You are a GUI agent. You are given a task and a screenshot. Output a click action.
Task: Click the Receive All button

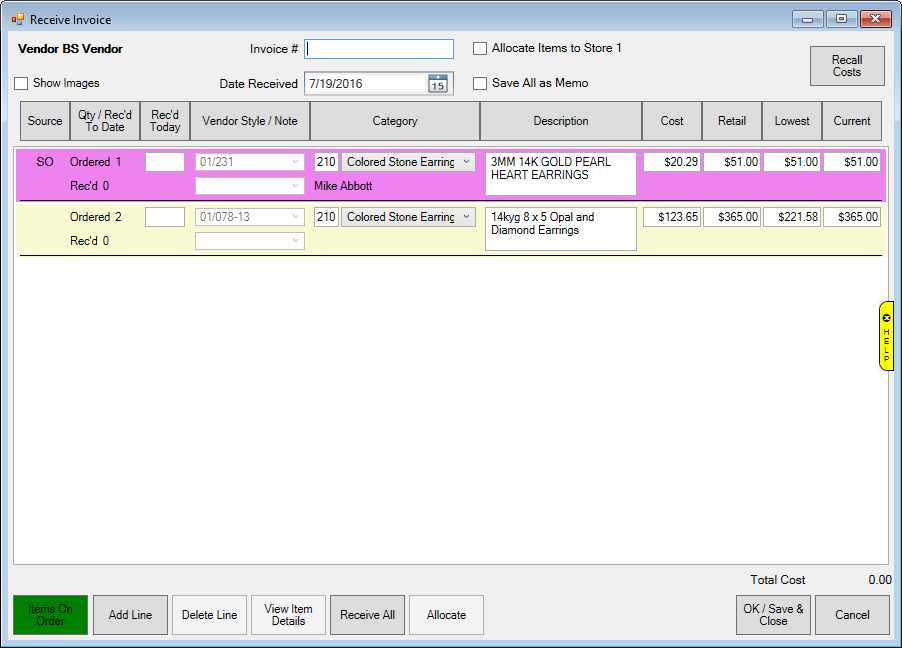click(367, 615)
